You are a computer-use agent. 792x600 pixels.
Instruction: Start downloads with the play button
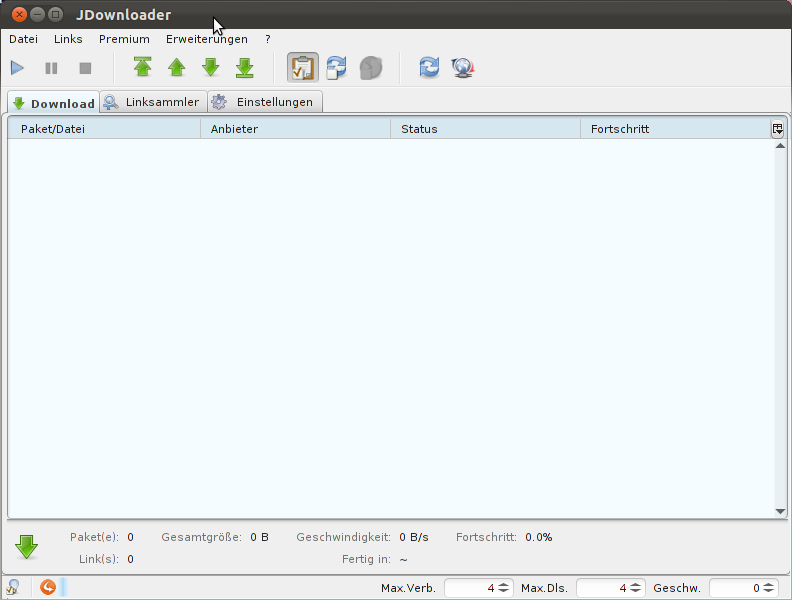(x=17, y=68)
